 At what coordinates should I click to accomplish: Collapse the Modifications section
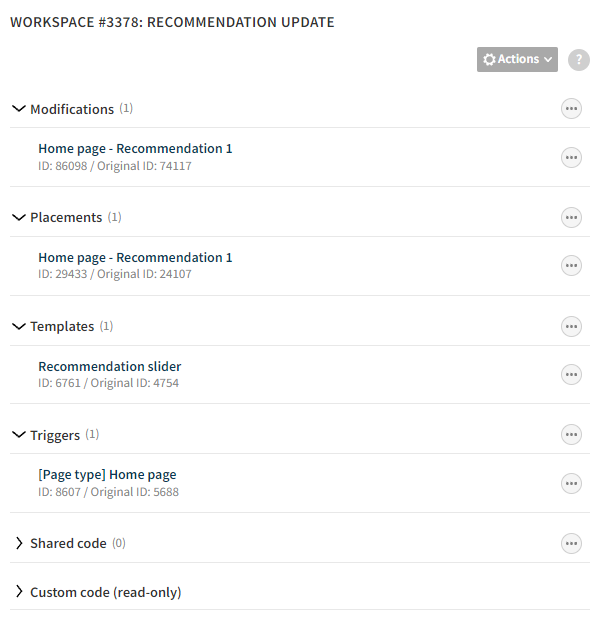tap(19, 109)
